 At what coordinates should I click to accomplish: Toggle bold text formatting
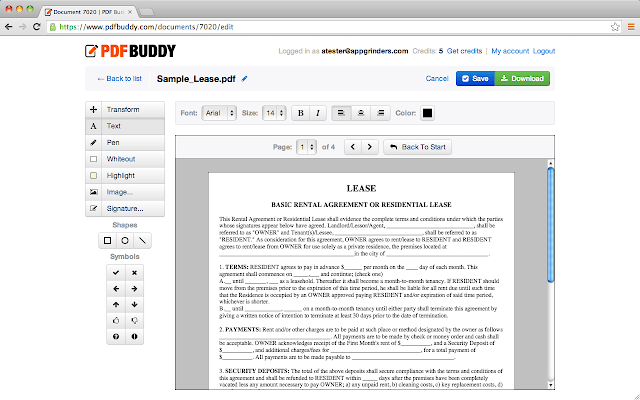[301, 113]
